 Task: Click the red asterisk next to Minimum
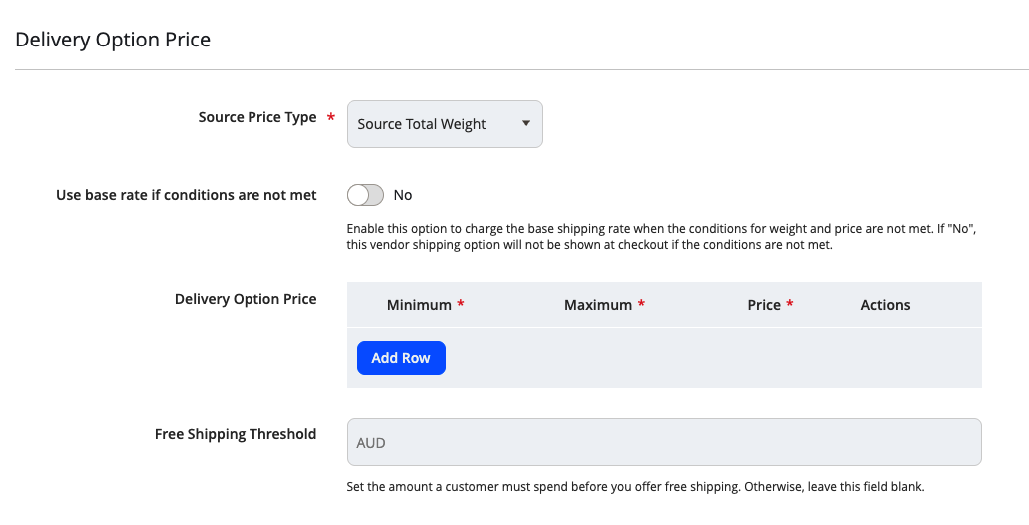461,305
